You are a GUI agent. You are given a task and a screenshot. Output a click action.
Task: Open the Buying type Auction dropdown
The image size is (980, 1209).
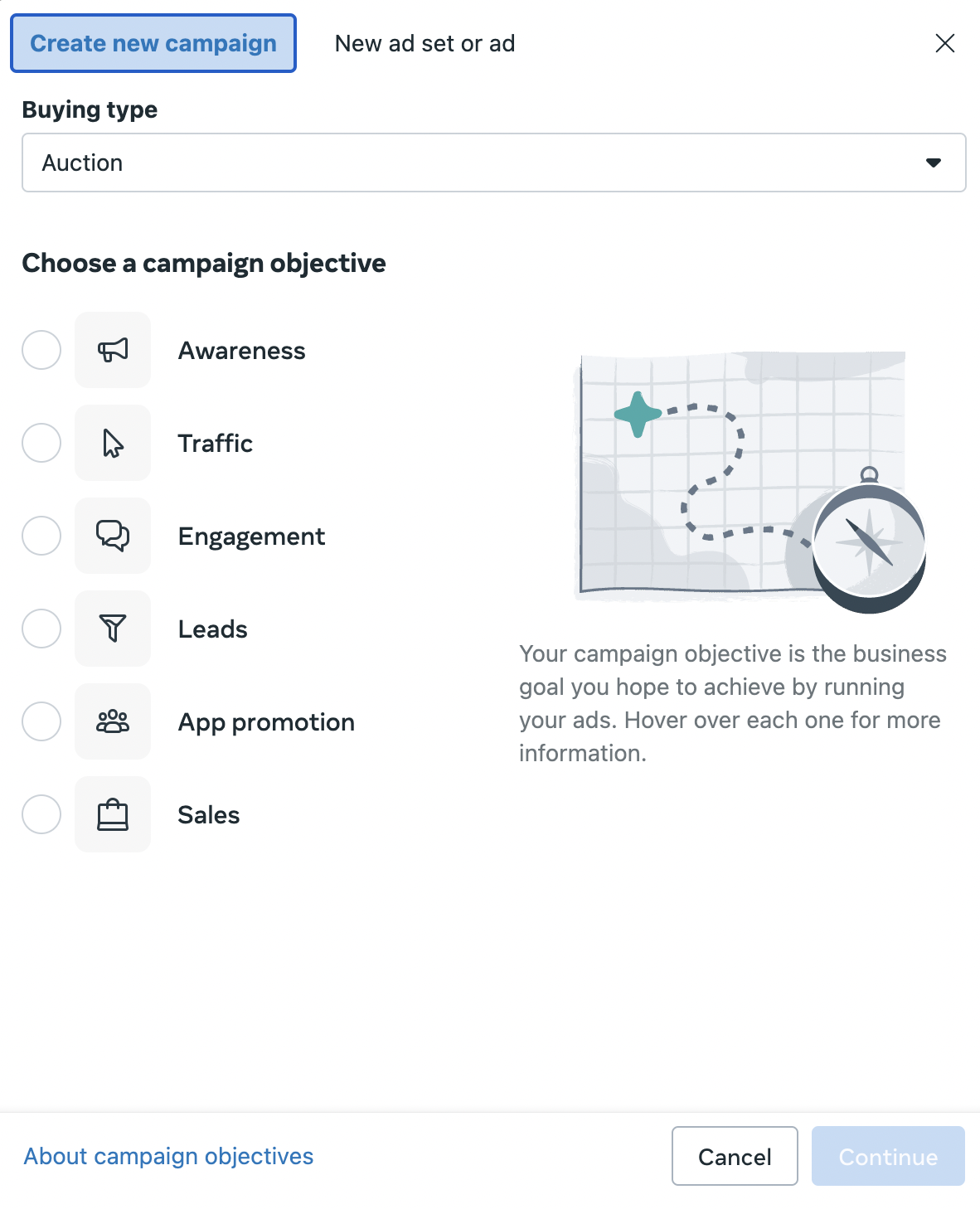(494, 163)
